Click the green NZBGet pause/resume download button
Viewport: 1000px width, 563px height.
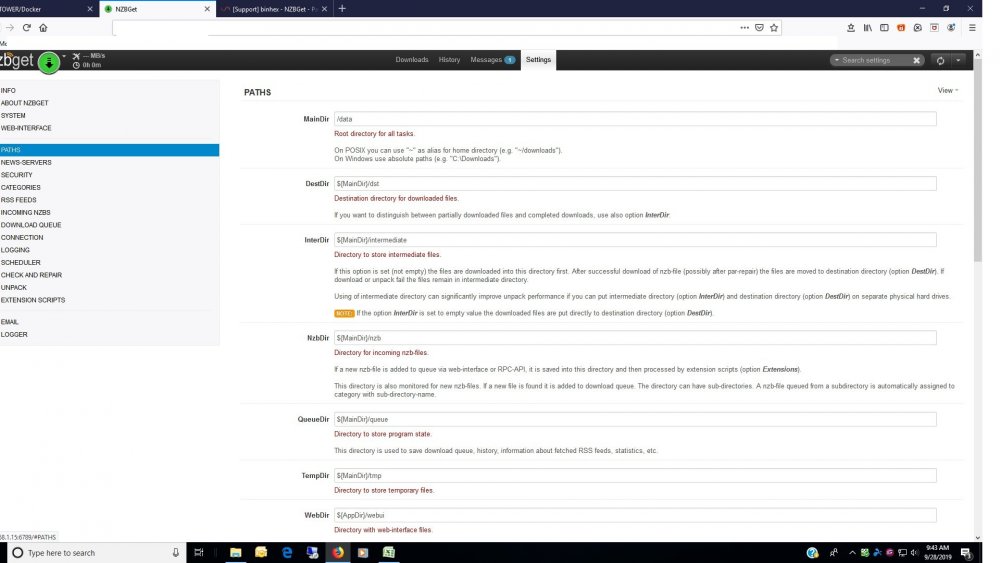tap(49, 62)
